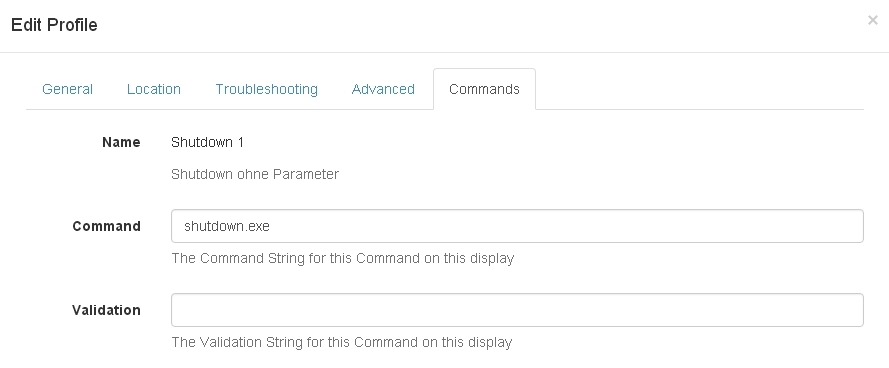Viewport: 889px width, 368px height.
Task: Click the bold Command label
Action: 107,226
